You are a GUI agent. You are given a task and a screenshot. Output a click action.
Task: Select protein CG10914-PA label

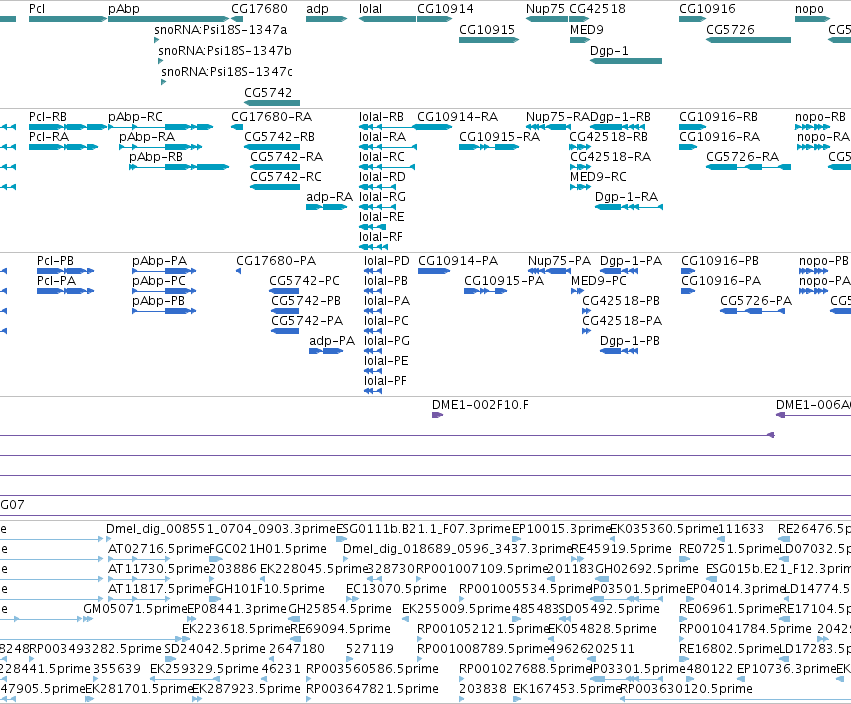[x=458, y=261]
